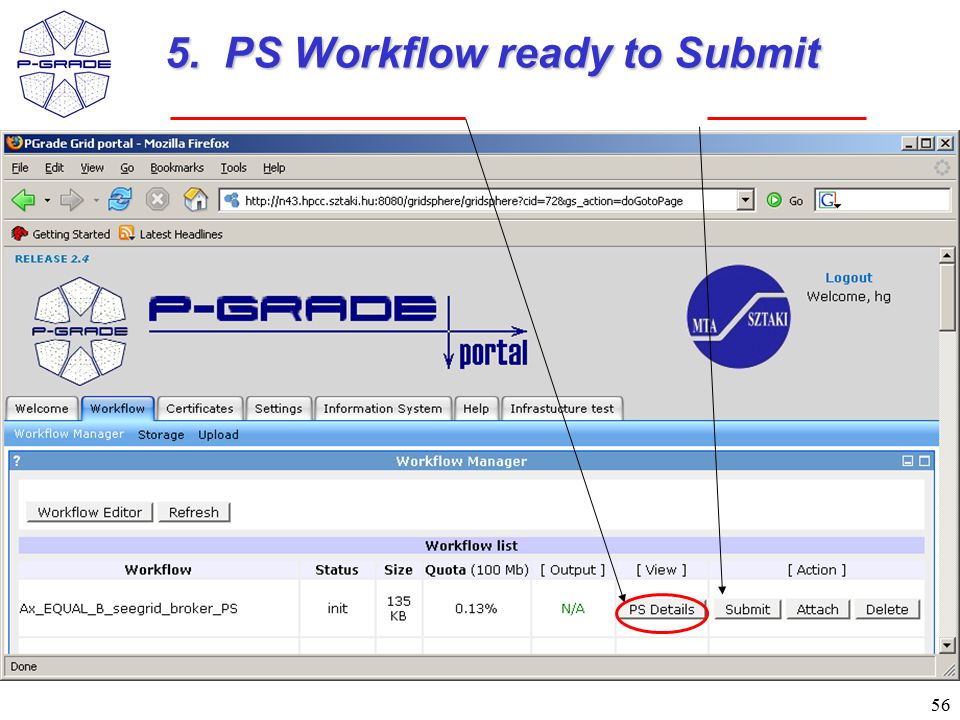Go to the Storage subtab

(161, 435)
